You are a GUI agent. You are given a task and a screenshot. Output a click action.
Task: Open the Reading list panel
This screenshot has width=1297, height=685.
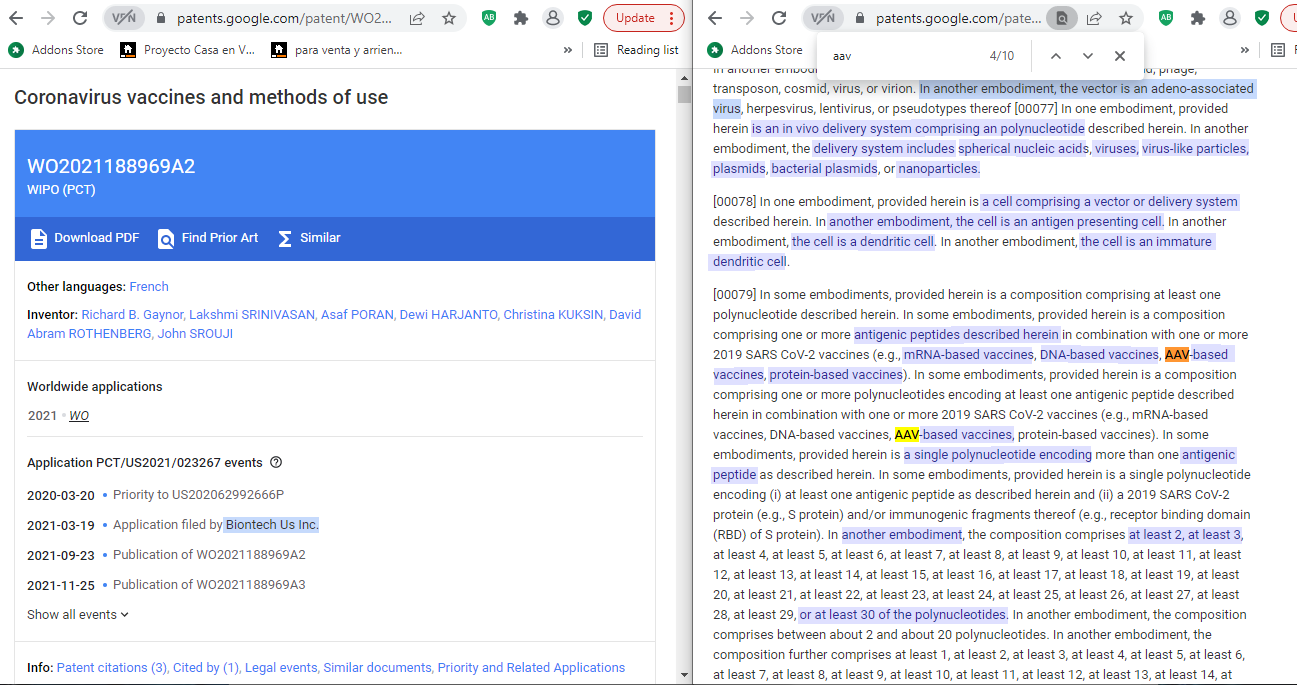636,50
